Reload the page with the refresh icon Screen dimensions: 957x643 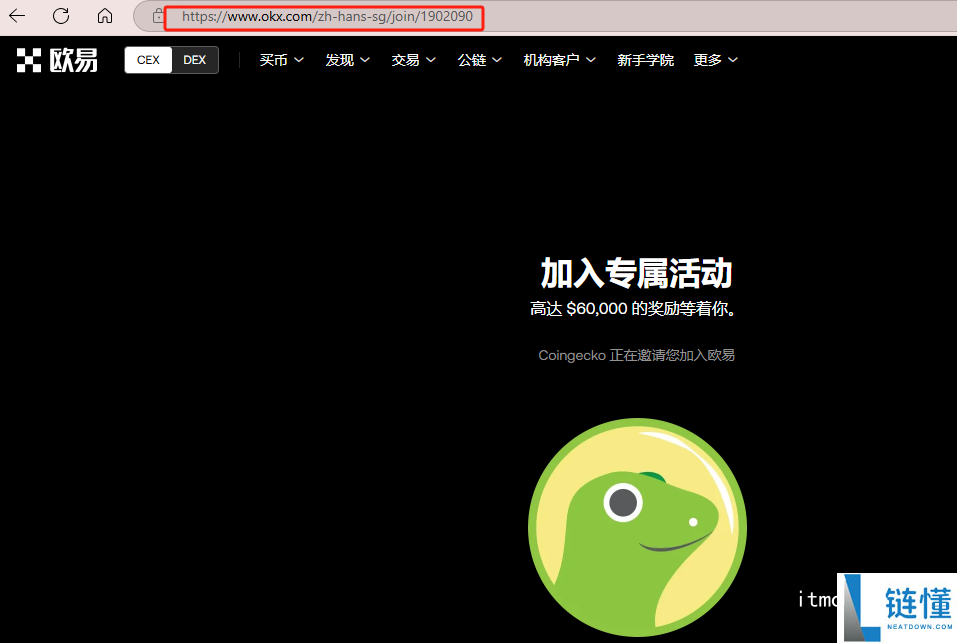coord(61,16)
